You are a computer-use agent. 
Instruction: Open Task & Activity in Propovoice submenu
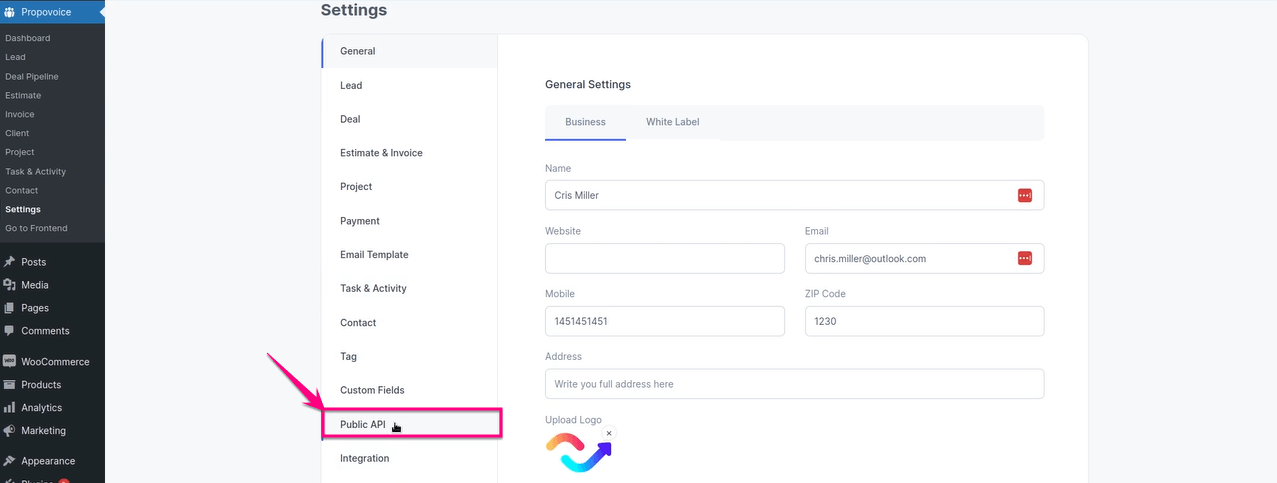(35, 171)
